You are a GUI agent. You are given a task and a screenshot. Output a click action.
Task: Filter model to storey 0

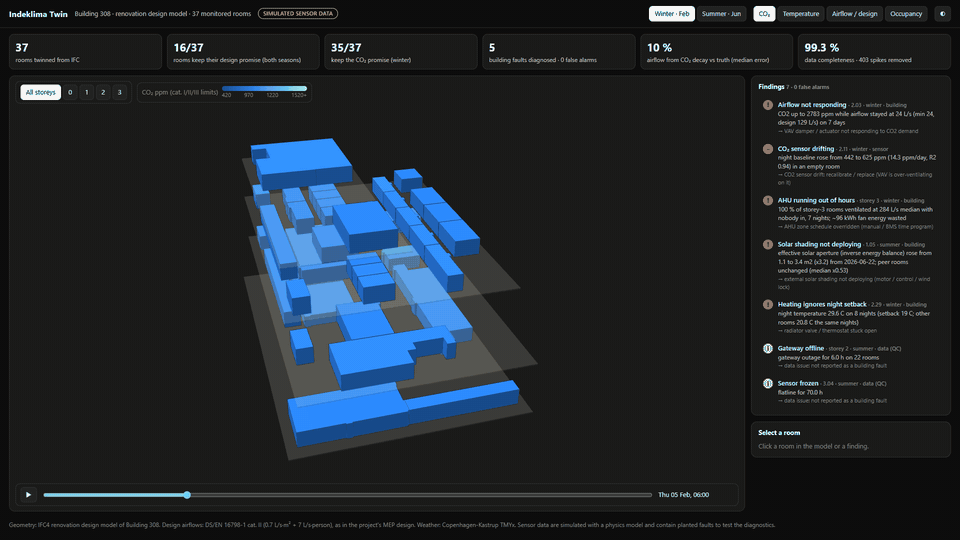click(70, 92)
